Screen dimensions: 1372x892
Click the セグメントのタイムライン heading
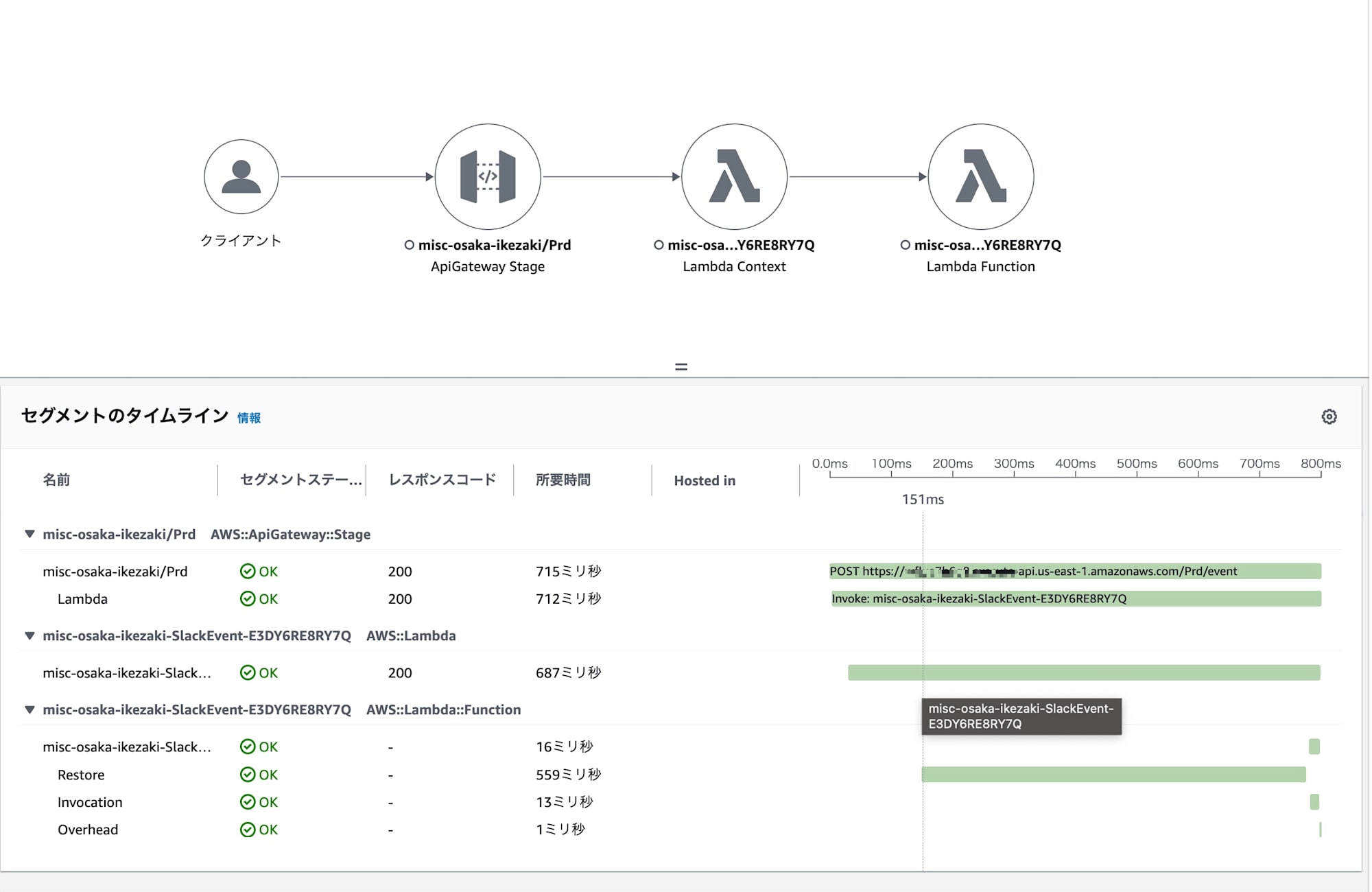pyautogui.click(x=124, y=416)
